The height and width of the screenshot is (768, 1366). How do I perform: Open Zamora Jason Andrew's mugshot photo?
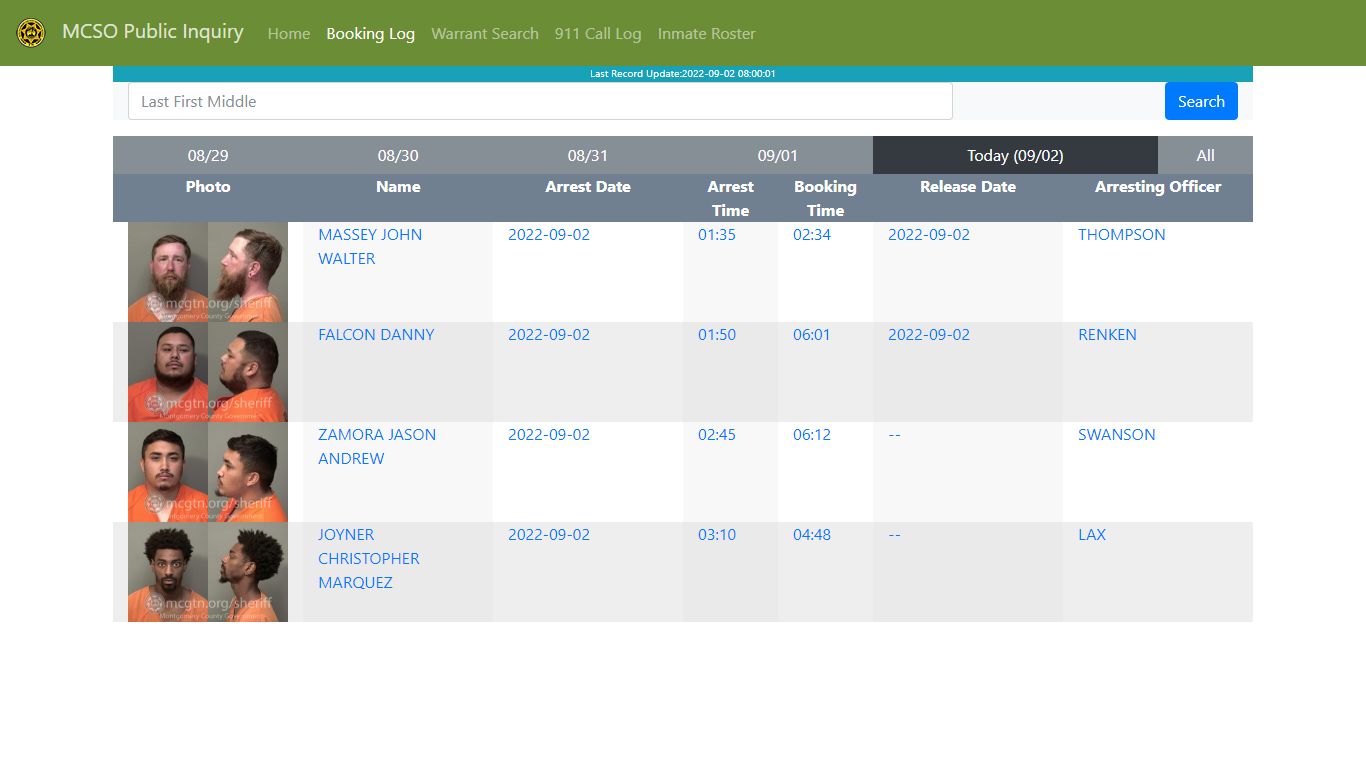208,472
